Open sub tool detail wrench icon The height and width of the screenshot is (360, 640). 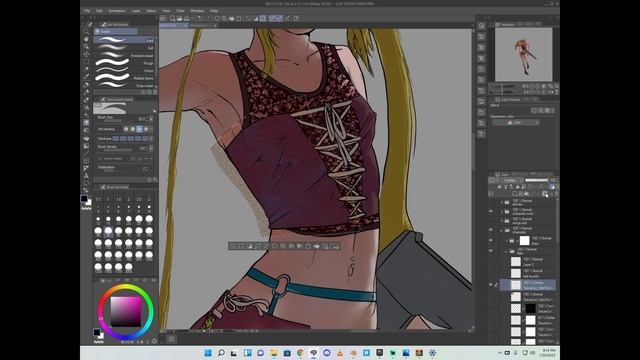[155, 180]
